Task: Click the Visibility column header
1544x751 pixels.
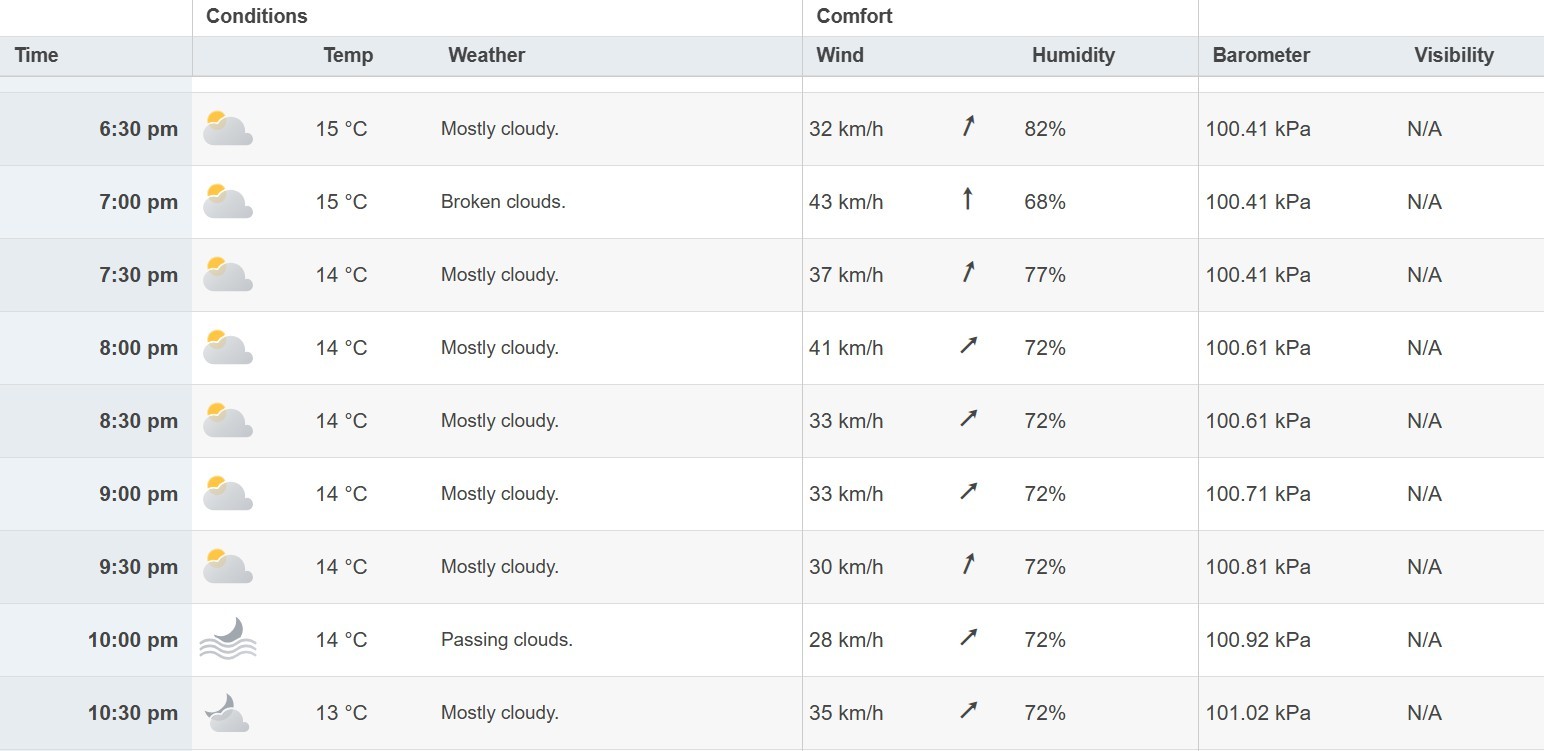Action: 1453,55
